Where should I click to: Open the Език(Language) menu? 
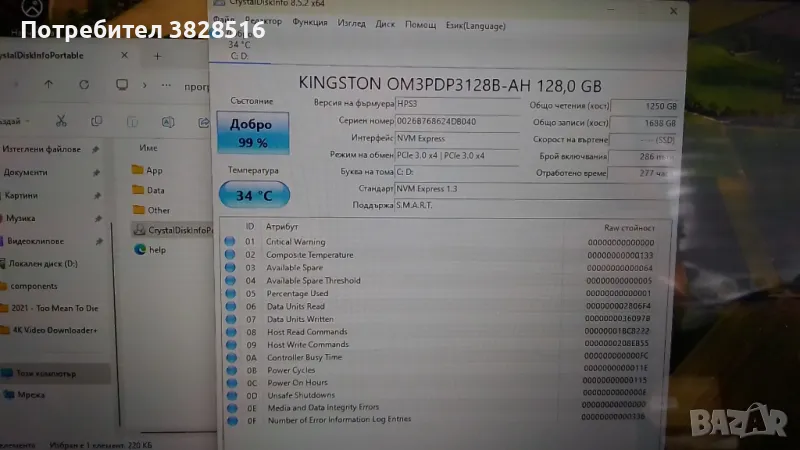coord(476,23)
